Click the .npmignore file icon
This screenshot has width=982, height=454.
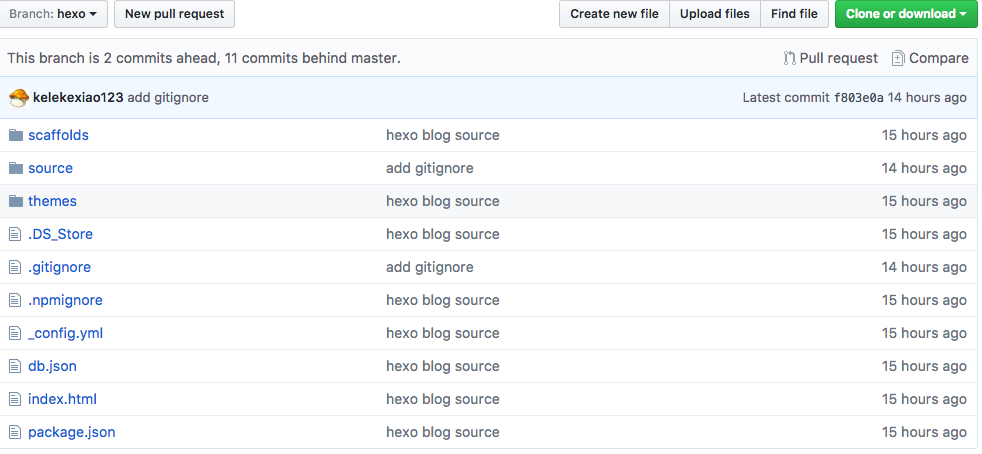click(15, 301)
